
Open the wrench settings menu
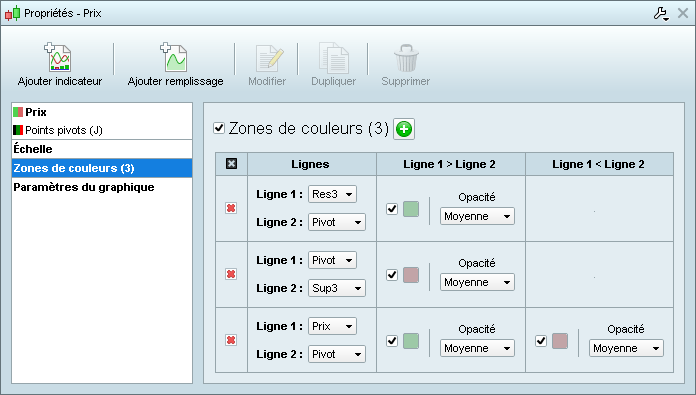coord(661,14)
